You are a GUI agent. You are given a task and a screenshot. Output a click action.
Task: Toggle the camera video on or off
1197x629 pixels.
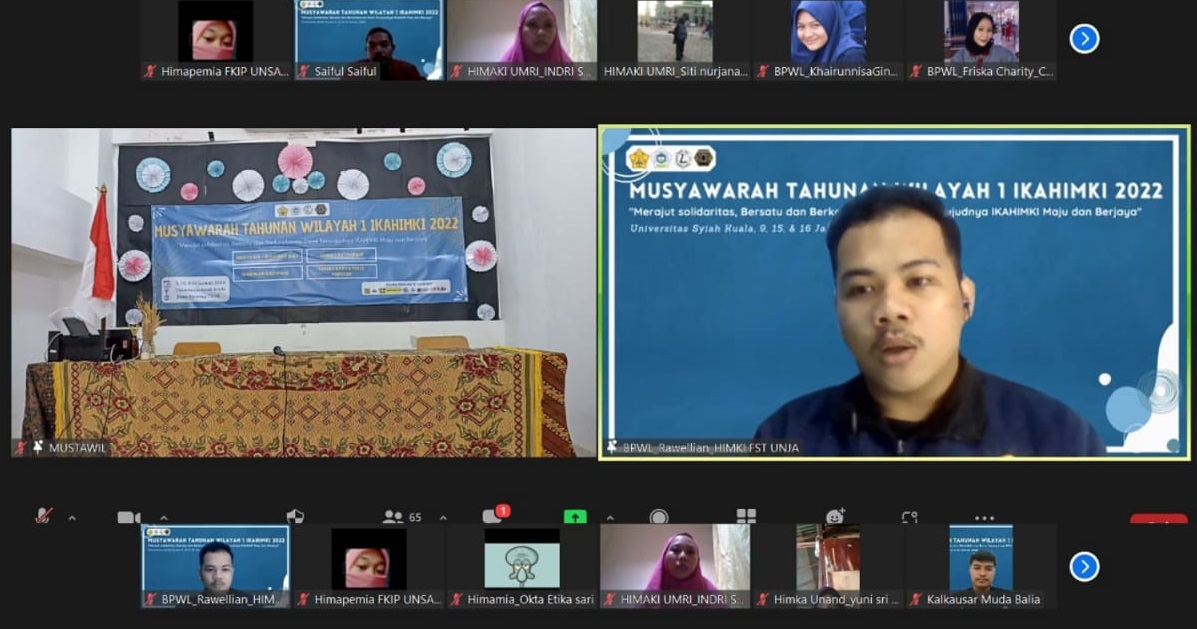click(x=128, y=517)
